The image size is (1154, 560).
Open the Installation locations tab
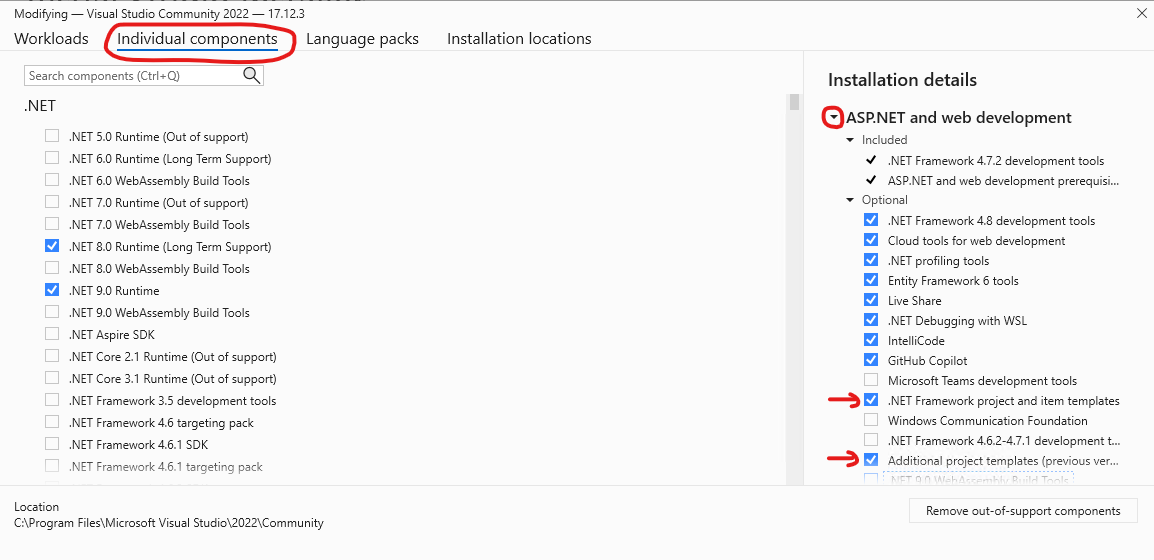point(519,38)
